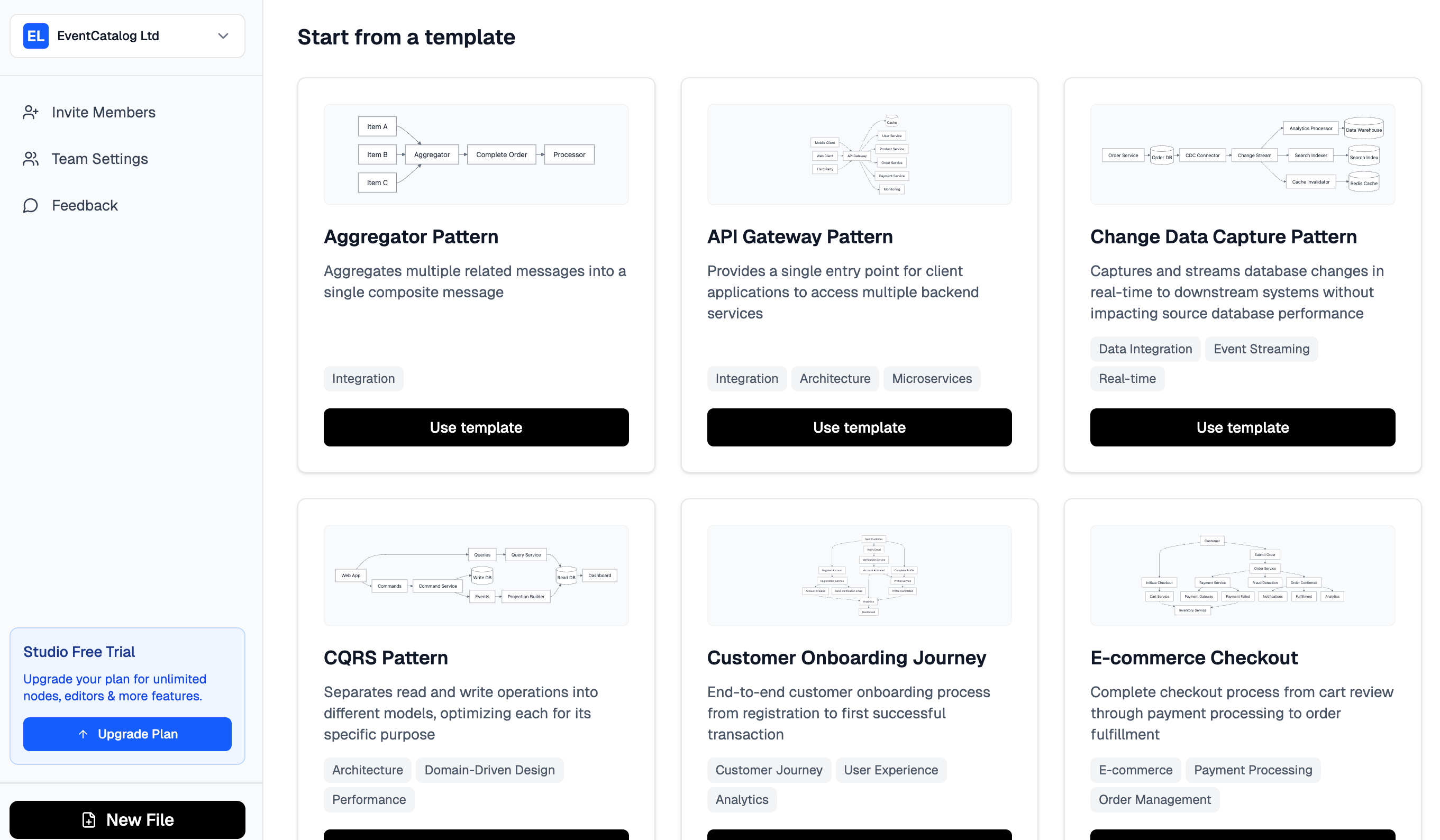Click the New File button
Image resolution: width=1440 pixels, height=840 pixels.
[x=127, y=819]
